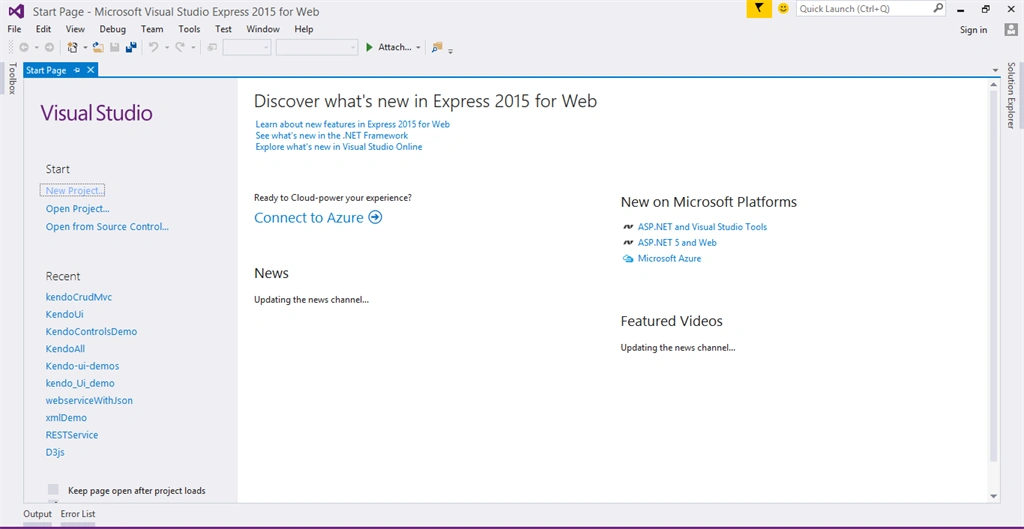1024x529 pixels.
Task: Toggle Keep page open after project loads
Action: (x=54, y=490)
